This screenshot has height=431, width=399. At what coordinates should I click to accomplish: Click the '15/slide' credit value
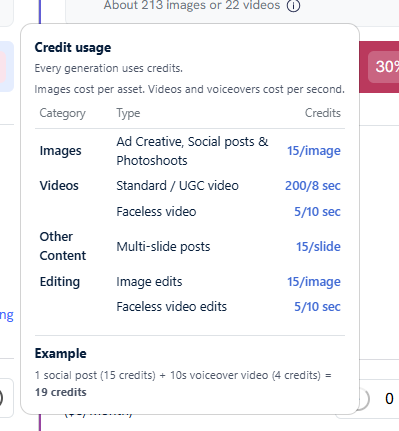click(x=318, y=247)
